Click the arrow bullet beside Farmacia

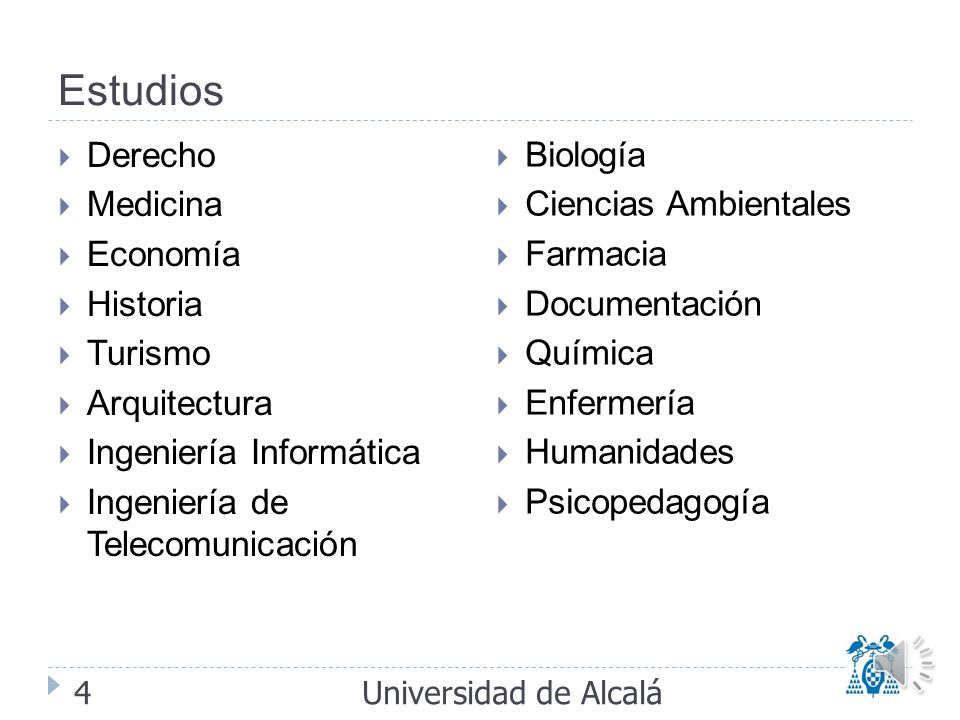[503, 256]
